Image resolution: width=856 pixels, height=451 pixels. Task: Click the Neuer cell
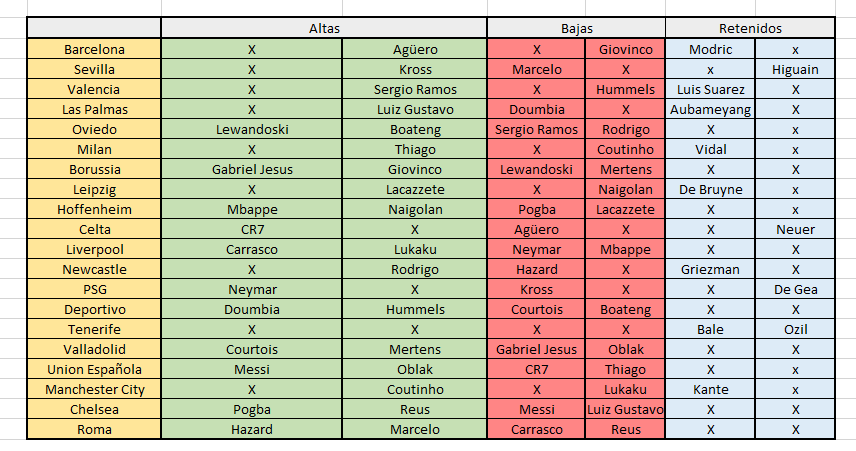click(x=795, y=229)
